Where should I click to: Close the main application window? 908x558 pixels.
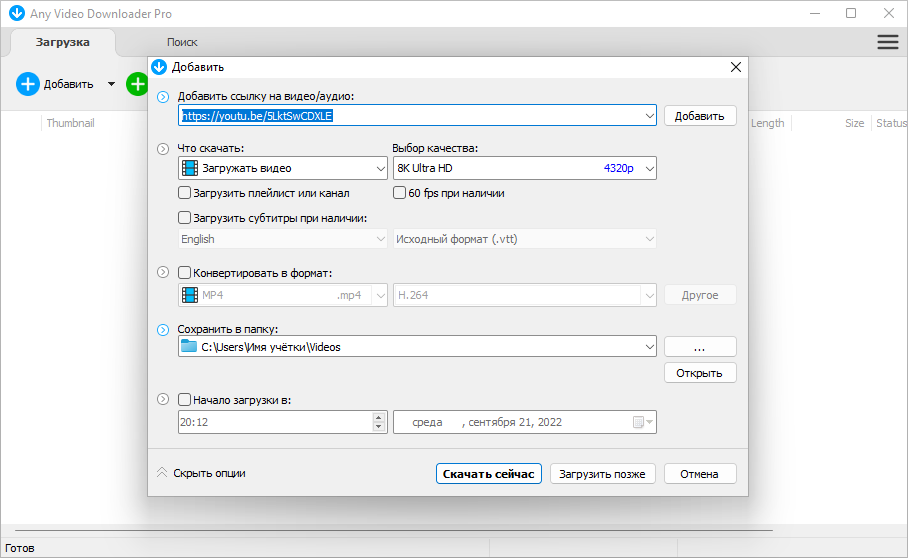point(888,13)
